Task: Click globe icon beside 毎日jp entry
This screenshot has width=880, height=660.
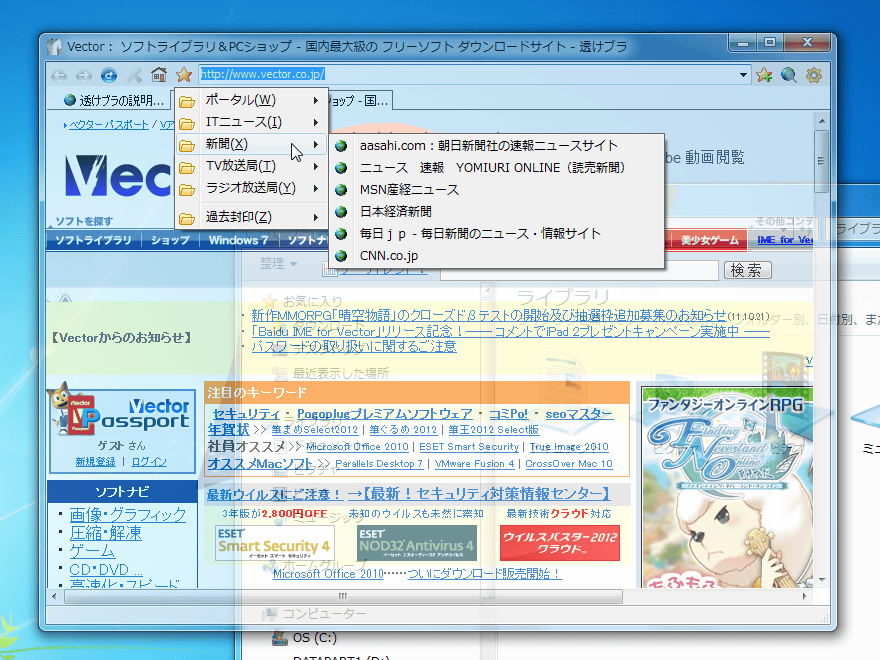Action: (x=341, y=234)
